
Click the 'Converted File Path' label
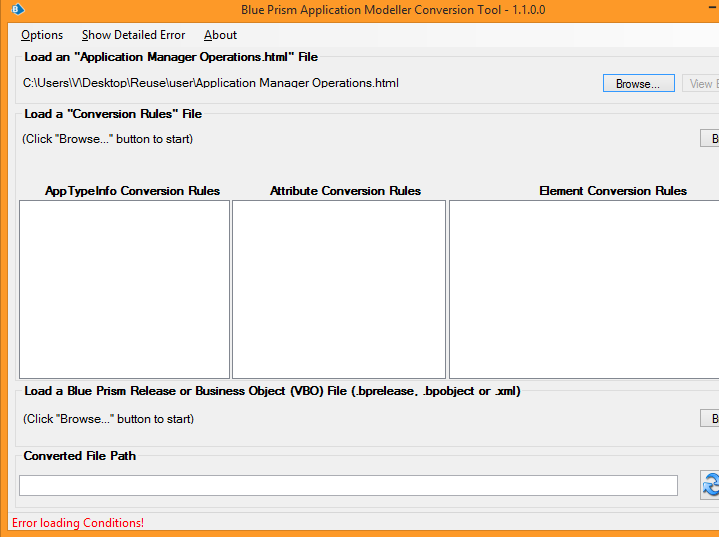pos(80,456)
